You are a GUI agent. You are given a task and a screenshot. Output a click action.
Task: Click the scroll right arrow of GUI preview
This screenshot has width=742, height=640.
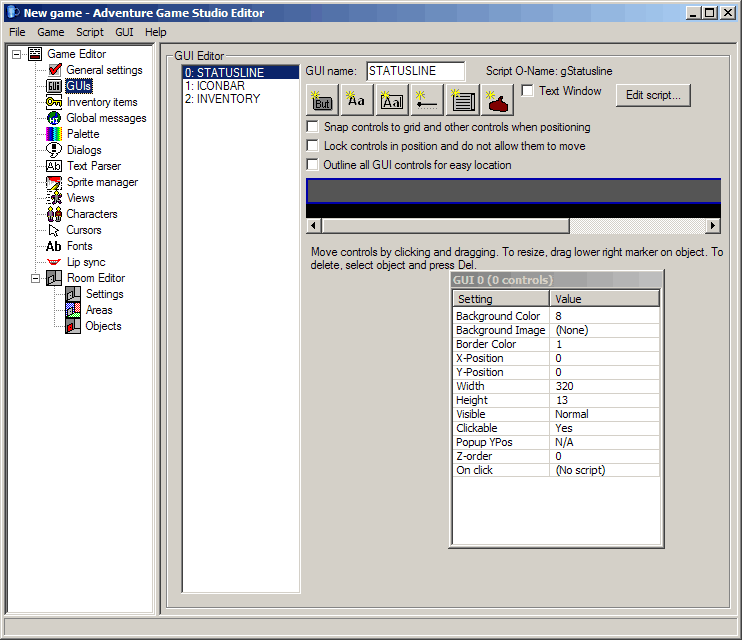tap(713, 226)
